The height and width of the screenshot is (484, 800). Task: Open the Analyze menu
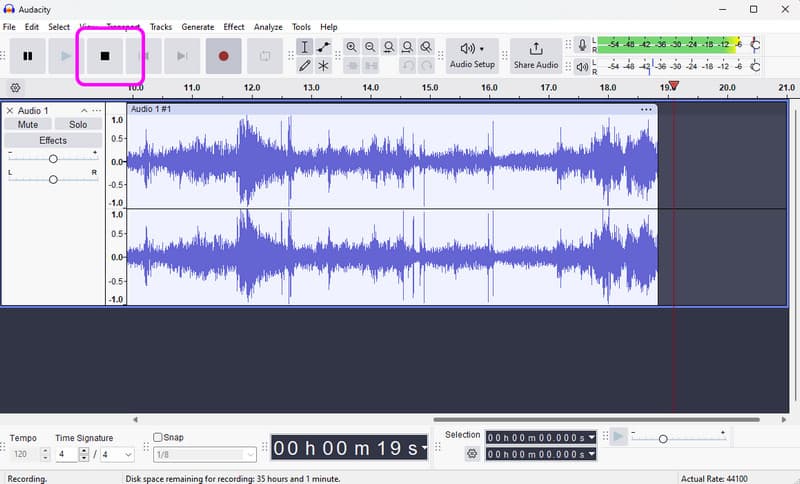(268, 27)
